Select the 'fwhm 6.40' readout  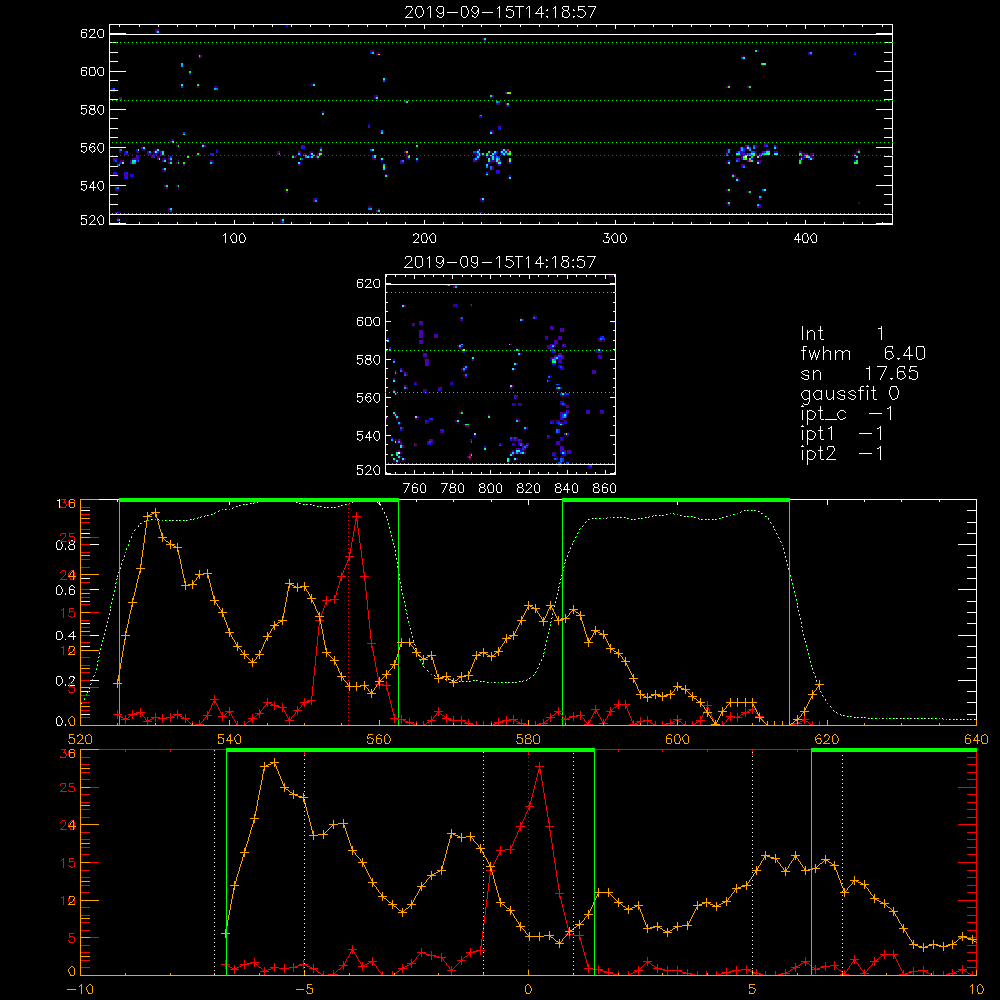pos(863,353)
